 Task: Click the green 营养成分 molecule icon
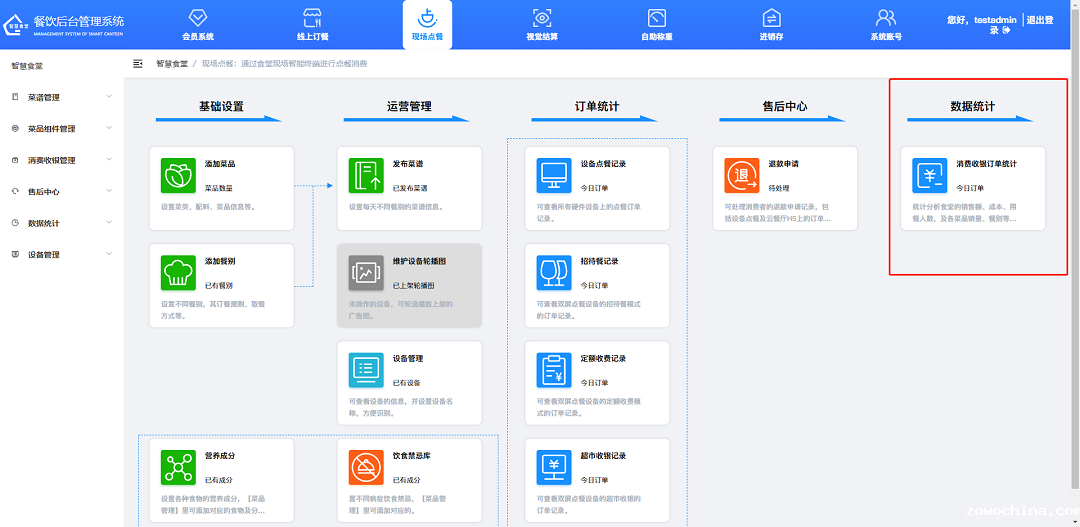pyautogui.click(x=178, y=467)
